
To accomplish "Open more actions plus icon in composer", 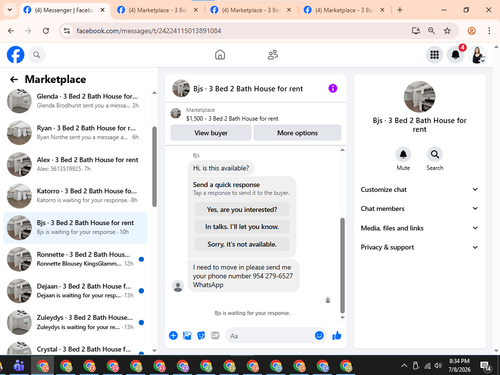I will [173, 335].
